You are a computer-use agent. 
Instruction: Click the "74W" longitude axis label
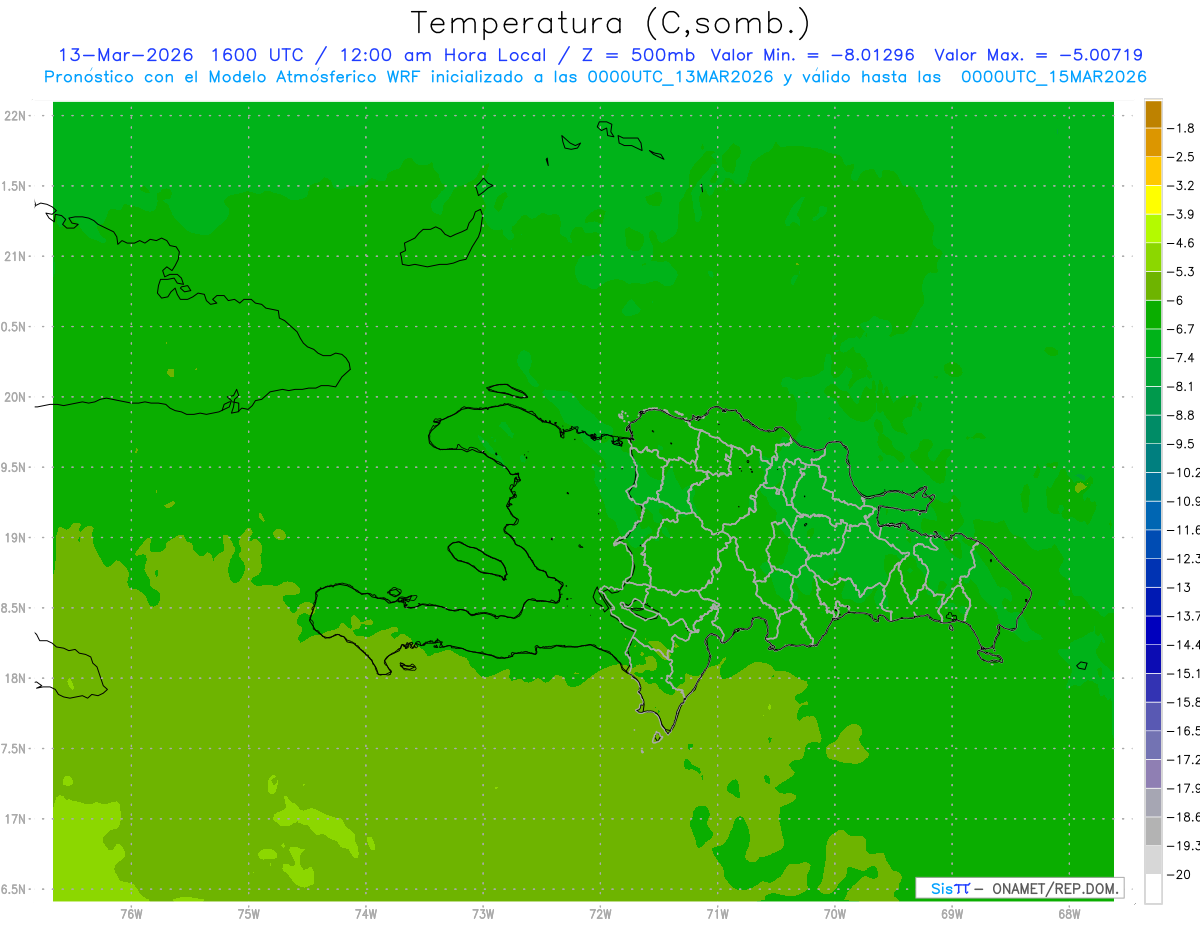coord(366,912)
